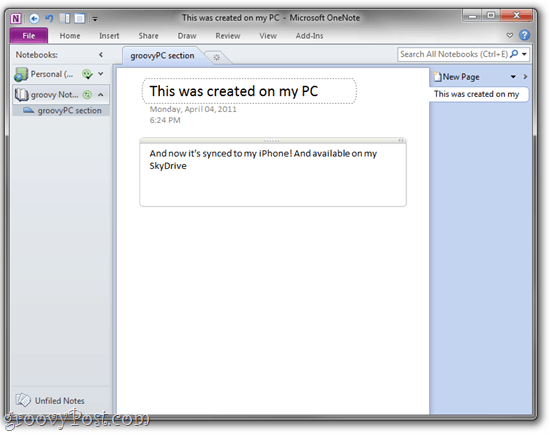
Task: Switch to the Insert ribbon tab
Action: pyautogui.click(x=109, y=36)
